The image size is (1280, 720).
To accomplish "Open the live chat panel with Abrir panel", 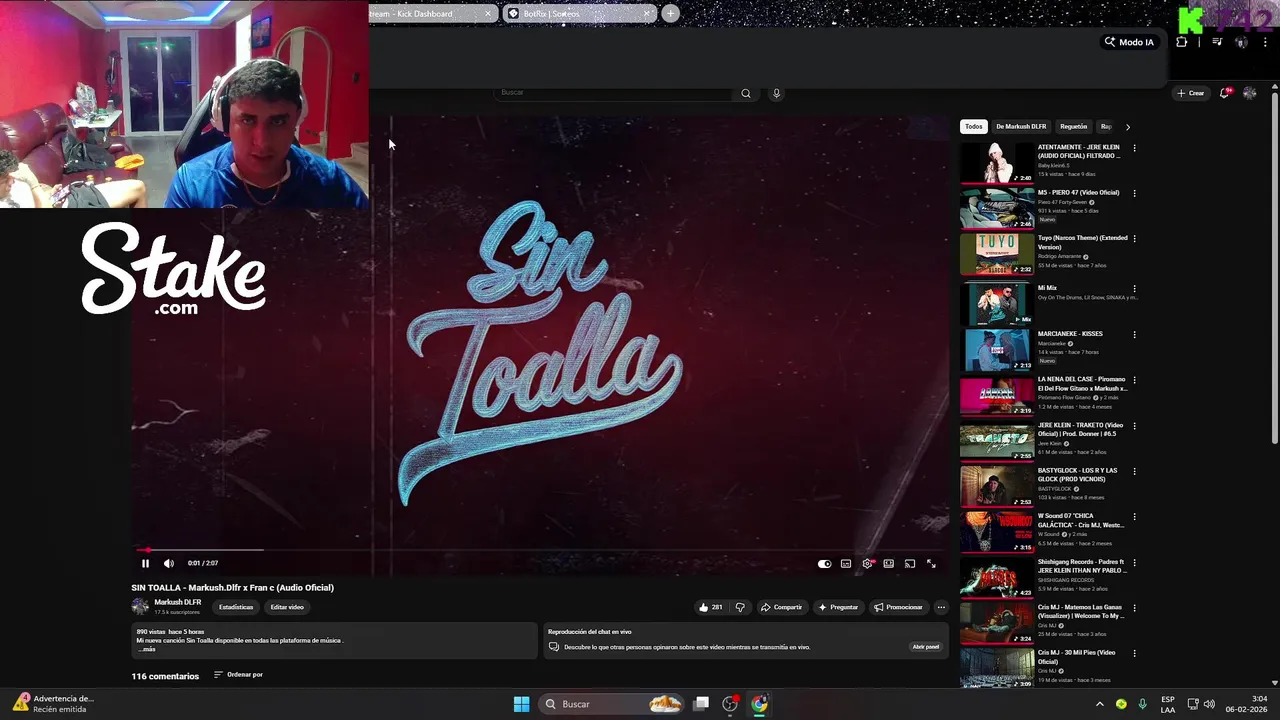I will point(925,647).
